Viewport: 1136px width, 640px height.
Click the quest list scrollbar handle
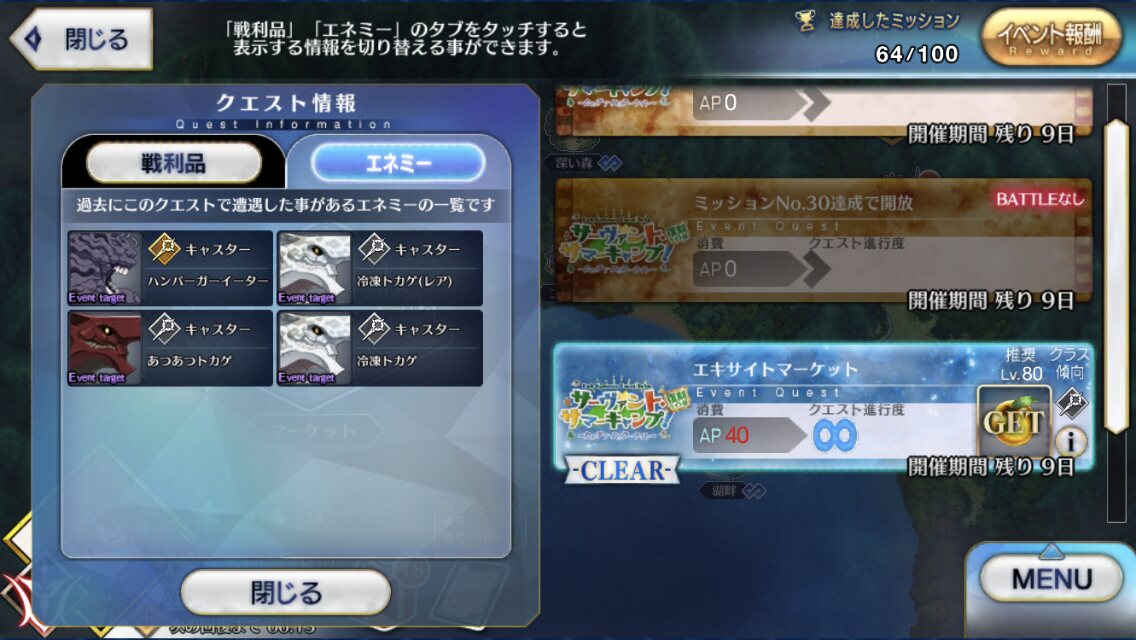tap(1116, 276)
